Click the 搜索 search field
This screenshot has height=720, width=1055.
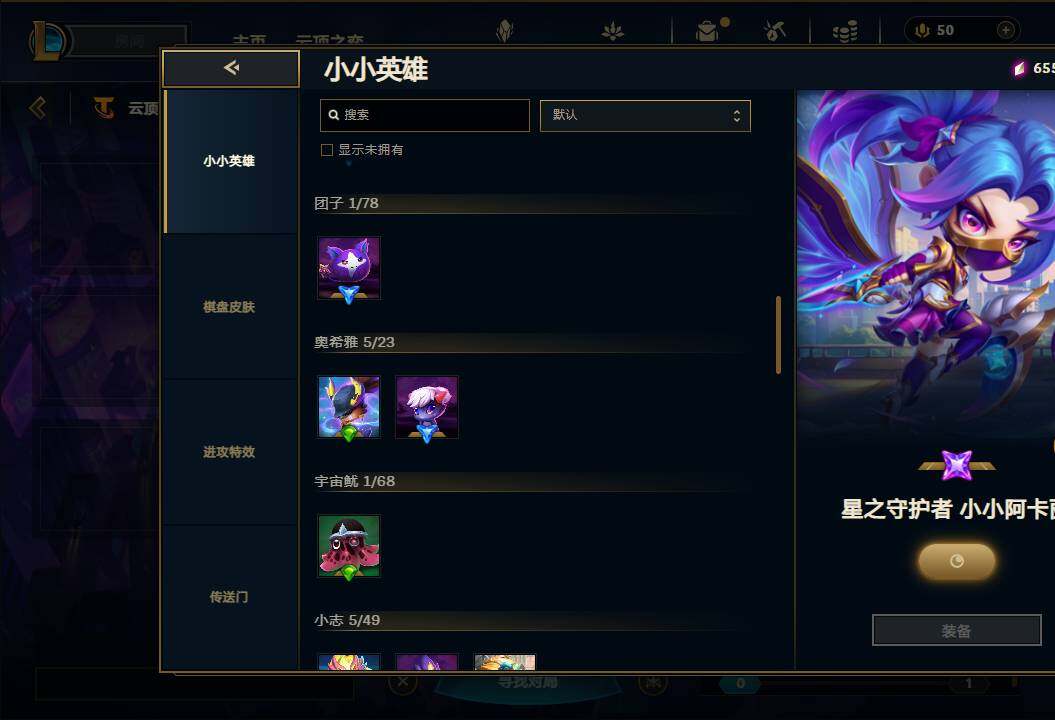[x=425, y=116]
